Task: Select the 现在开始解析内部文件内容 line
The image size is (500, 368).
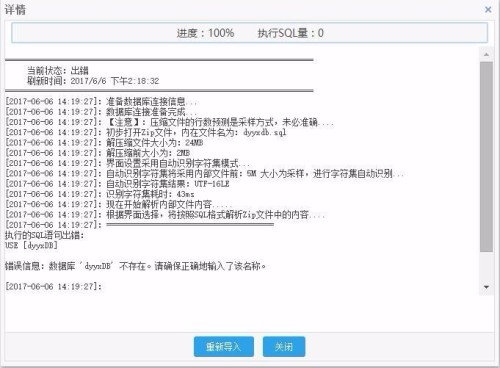Action: (x=118, y=204)
